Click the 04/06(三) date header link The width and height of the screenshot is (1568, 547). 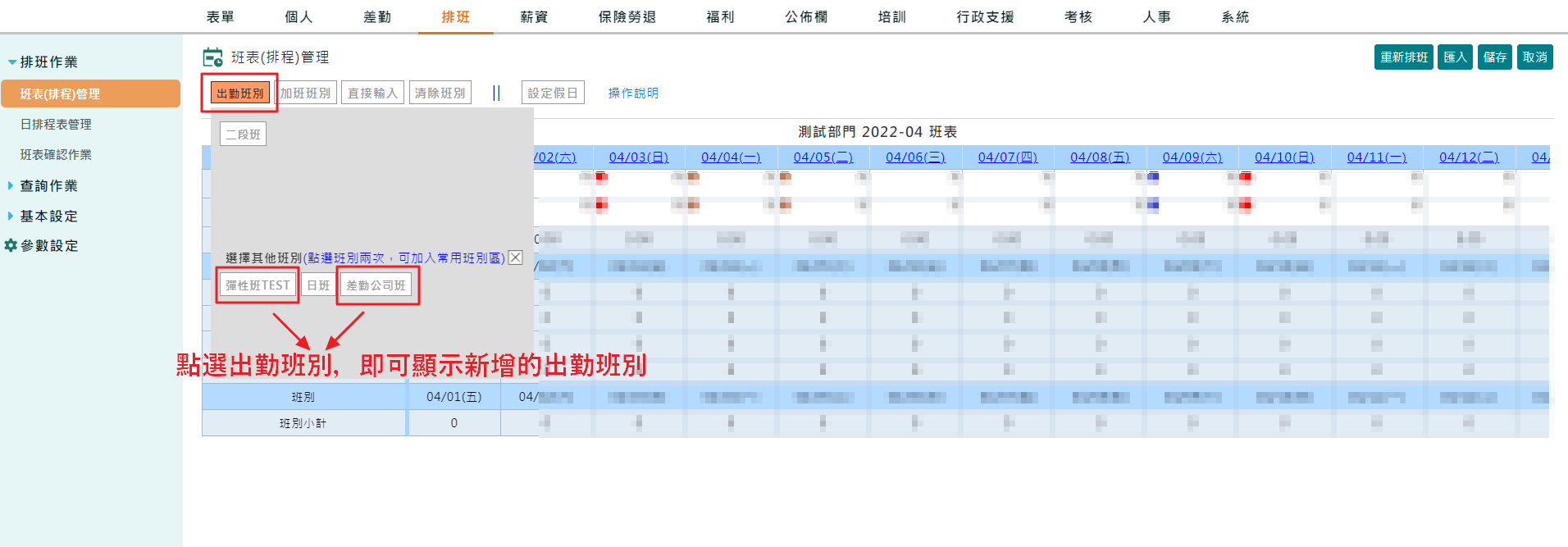point(915,157)
